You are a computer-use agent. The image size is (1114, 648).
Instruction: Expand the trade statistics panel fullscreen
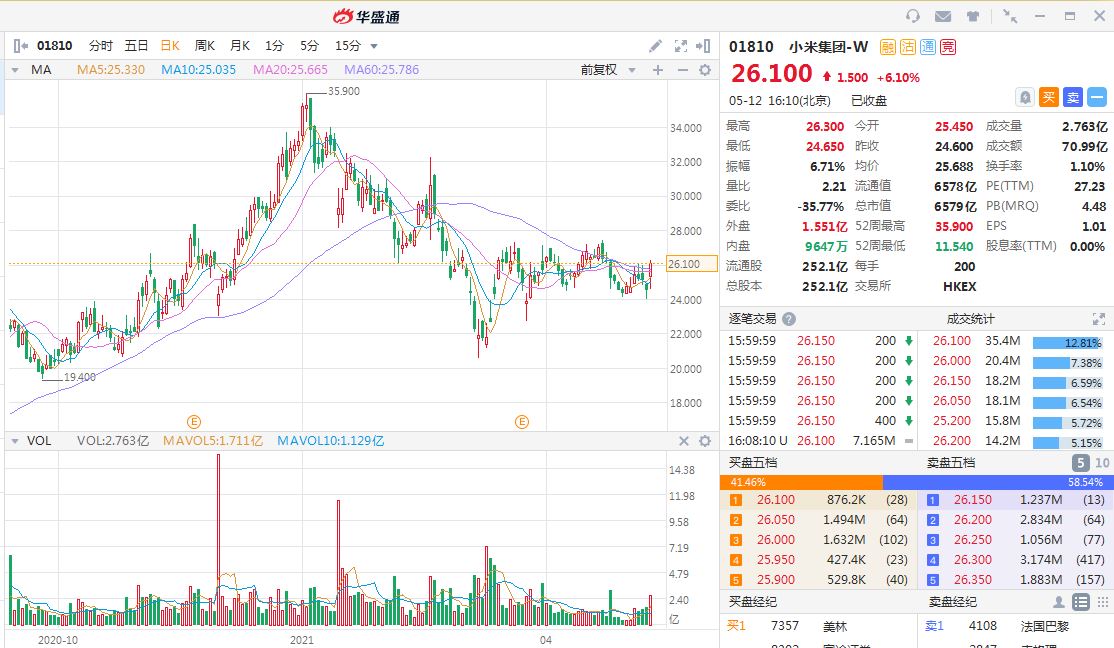click(x=1100, y=319)
